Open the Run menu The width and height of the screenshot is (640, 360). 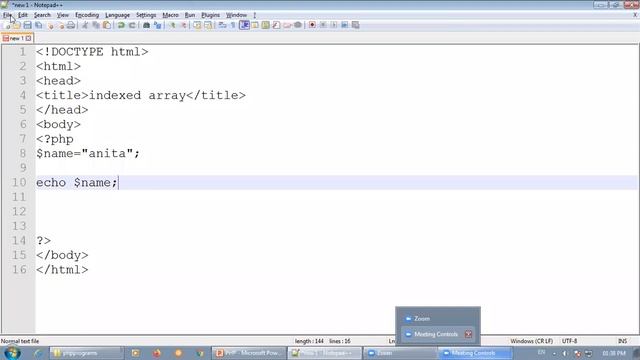click(190, 15)
